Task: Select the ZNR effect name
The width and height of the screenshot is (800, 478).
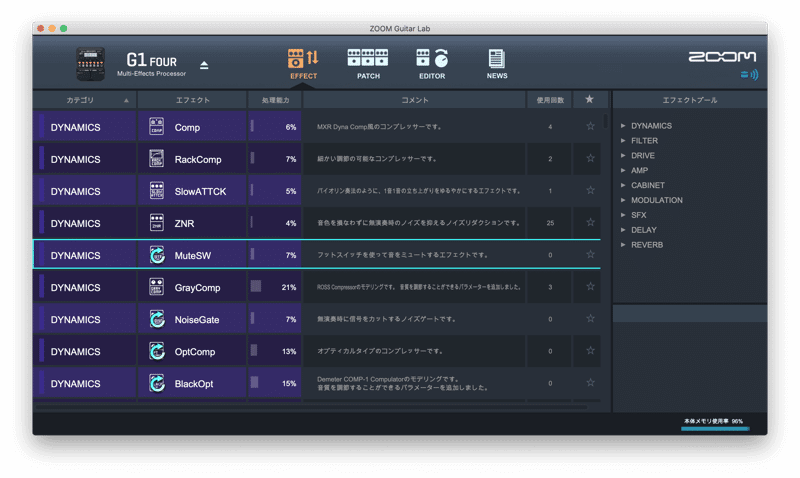Action: (184, 223)
